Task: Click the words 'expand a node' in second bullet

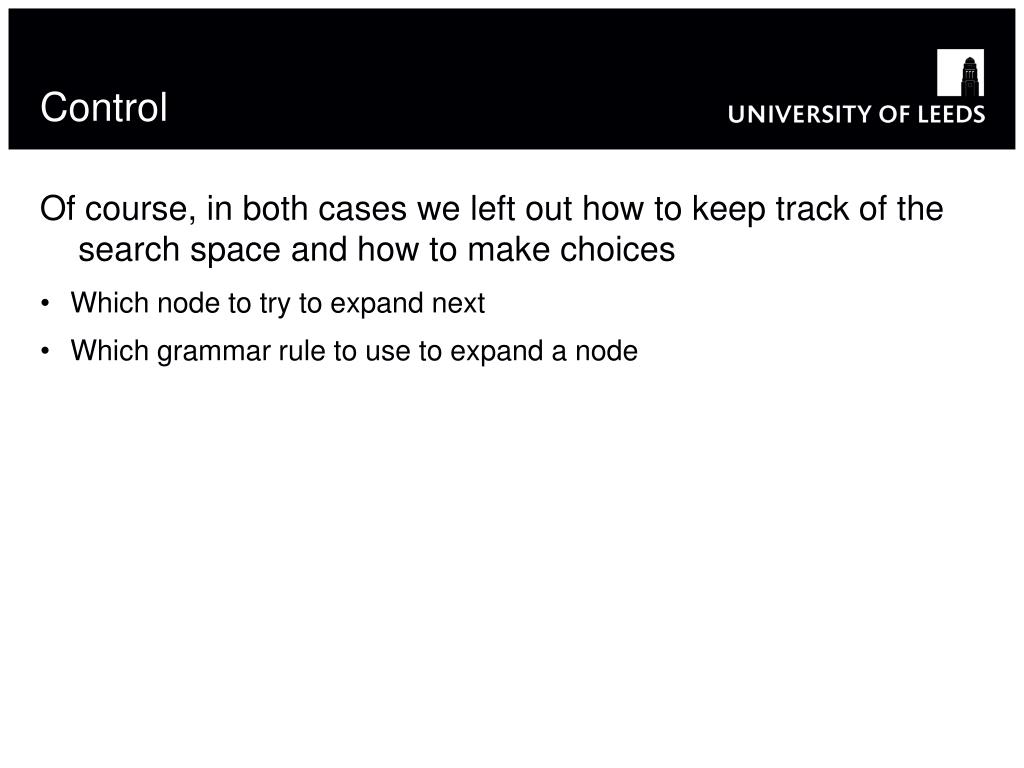Action: pyautogui.click(x=544, y=352)
